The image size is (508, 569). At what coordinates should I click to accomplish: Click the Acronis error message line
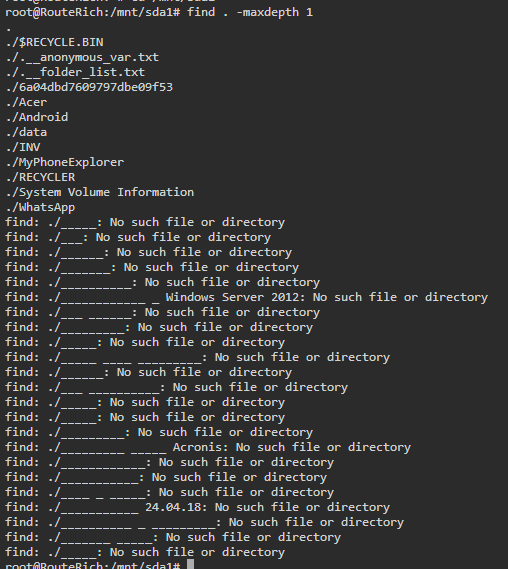(x=208, y=447)
